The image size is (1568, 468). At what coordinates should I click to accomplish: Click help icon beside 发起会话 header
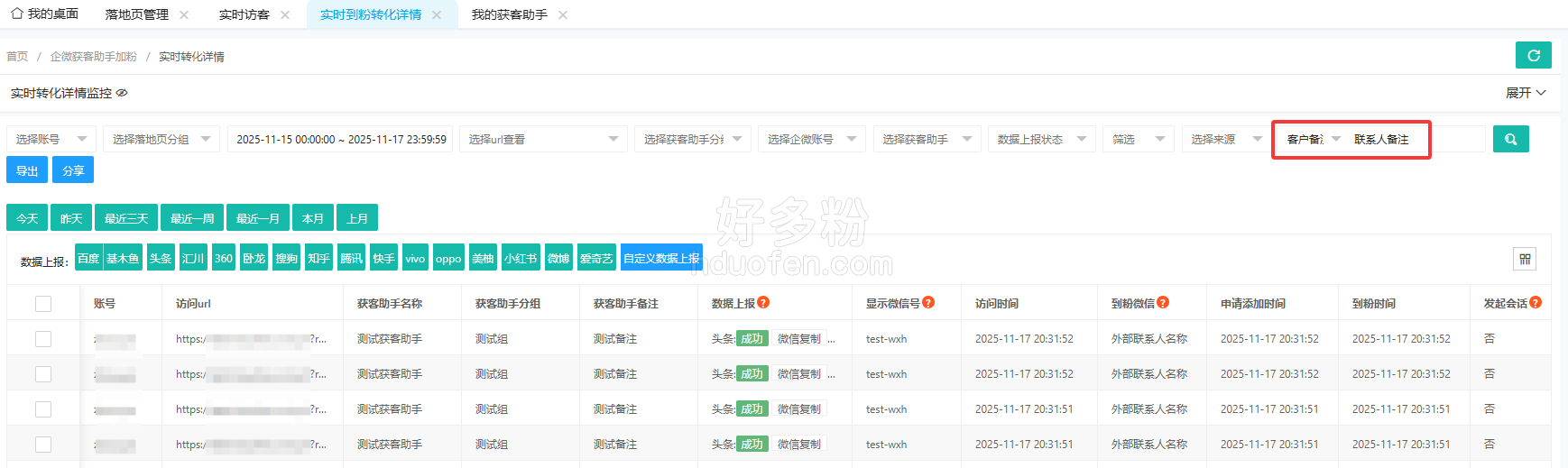[x=1536, y=303]
